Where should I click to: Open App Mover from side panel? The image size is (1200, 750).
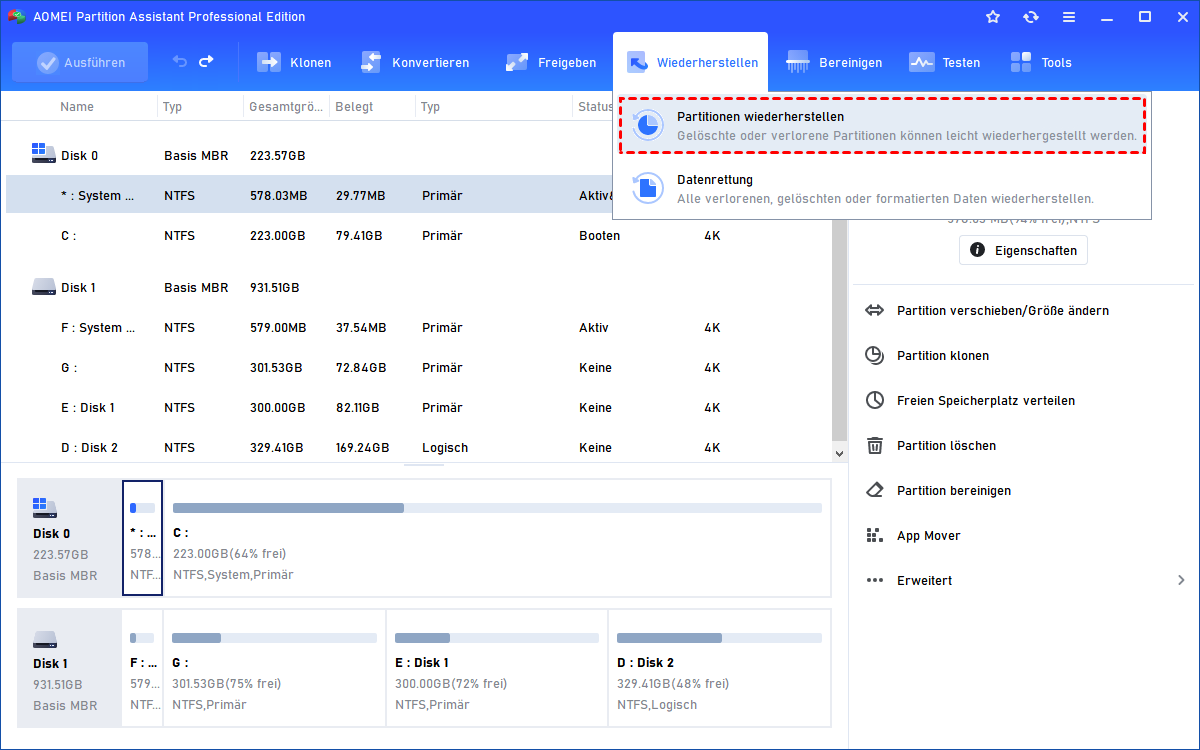pyautogui.click(x=928, y=535)
